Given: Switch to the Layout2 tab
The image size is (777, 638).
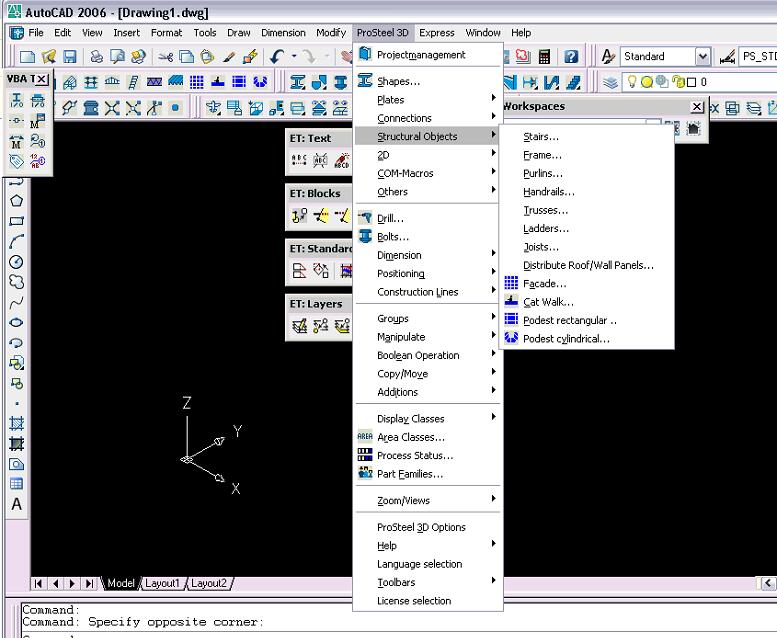Looking at the screenshot, I should [x=209, y=583].
